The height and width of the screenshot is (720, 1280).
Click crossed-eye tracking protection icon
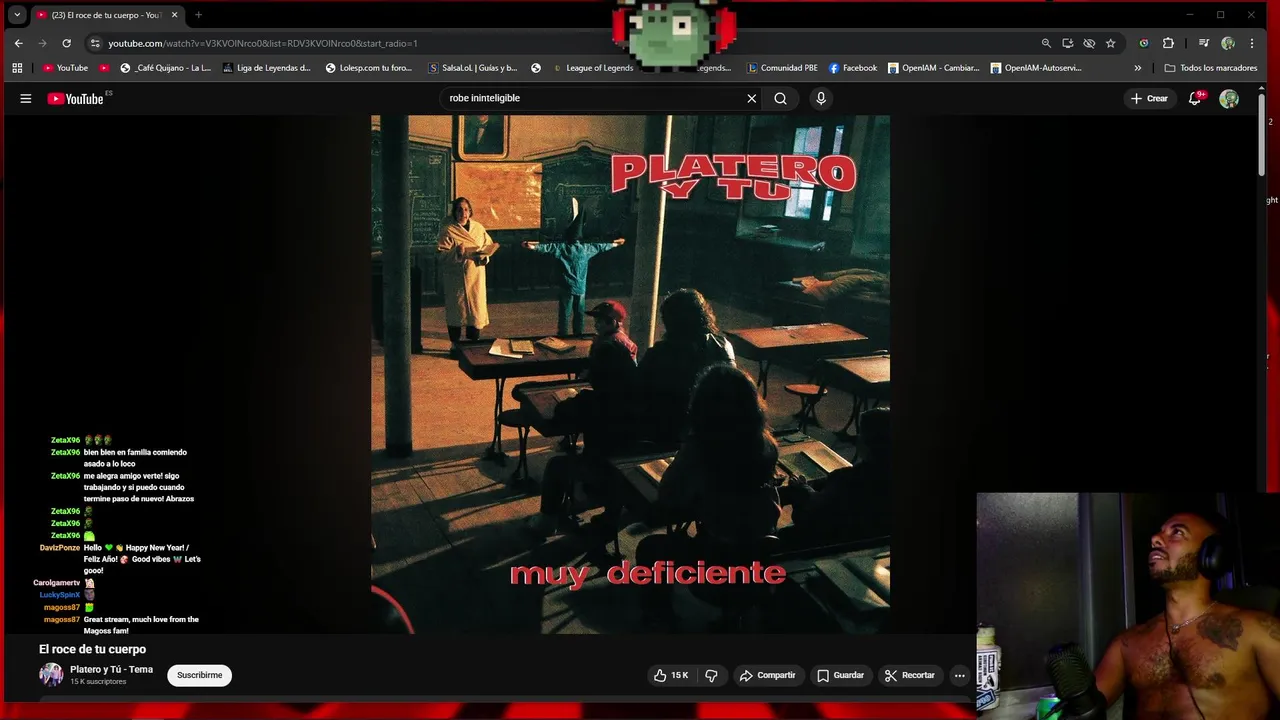[x=1089, y=43]
